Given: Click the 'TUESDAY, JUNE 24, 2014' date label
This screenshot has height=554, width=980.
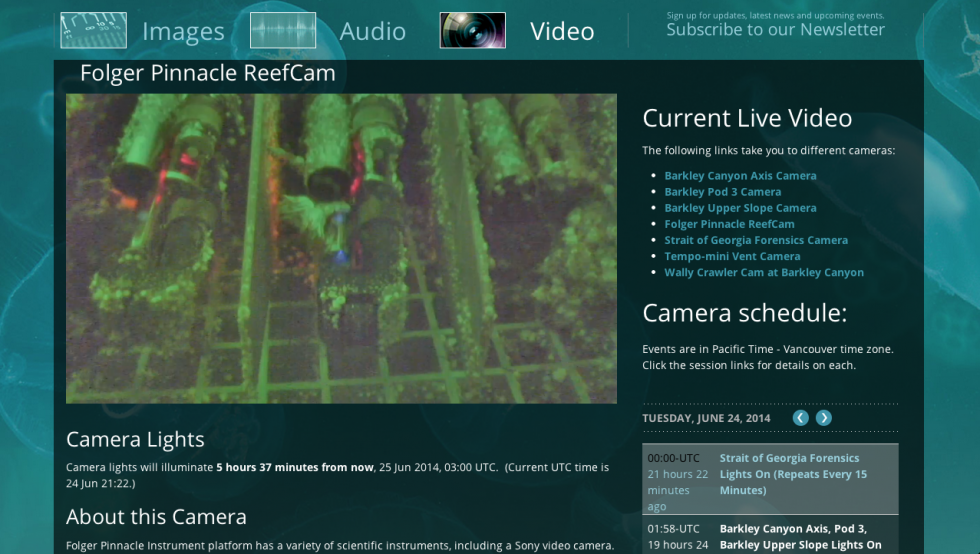Looking at the screenshot, I should 706,418.
